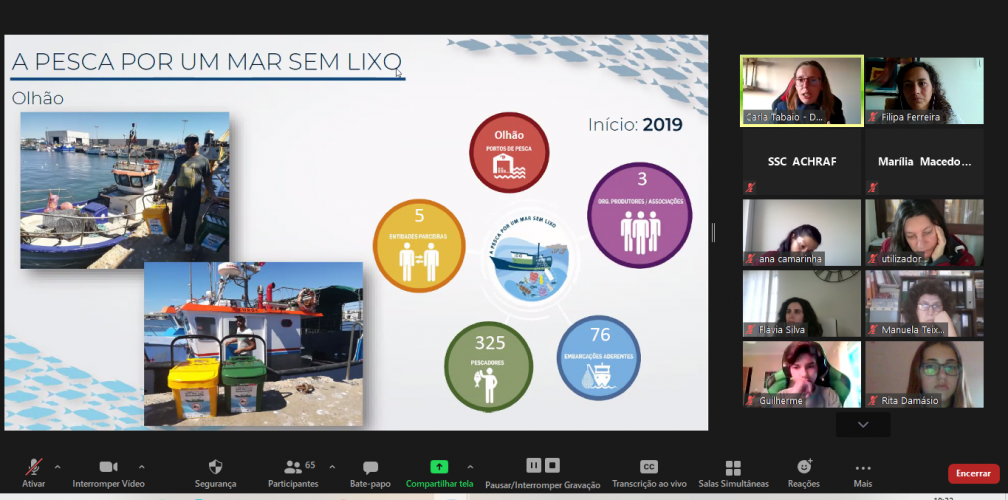Click the muted mic icon by Guilherme
Image resolution: width=1008 pixels, height=500 pixels.
point(751,400)
